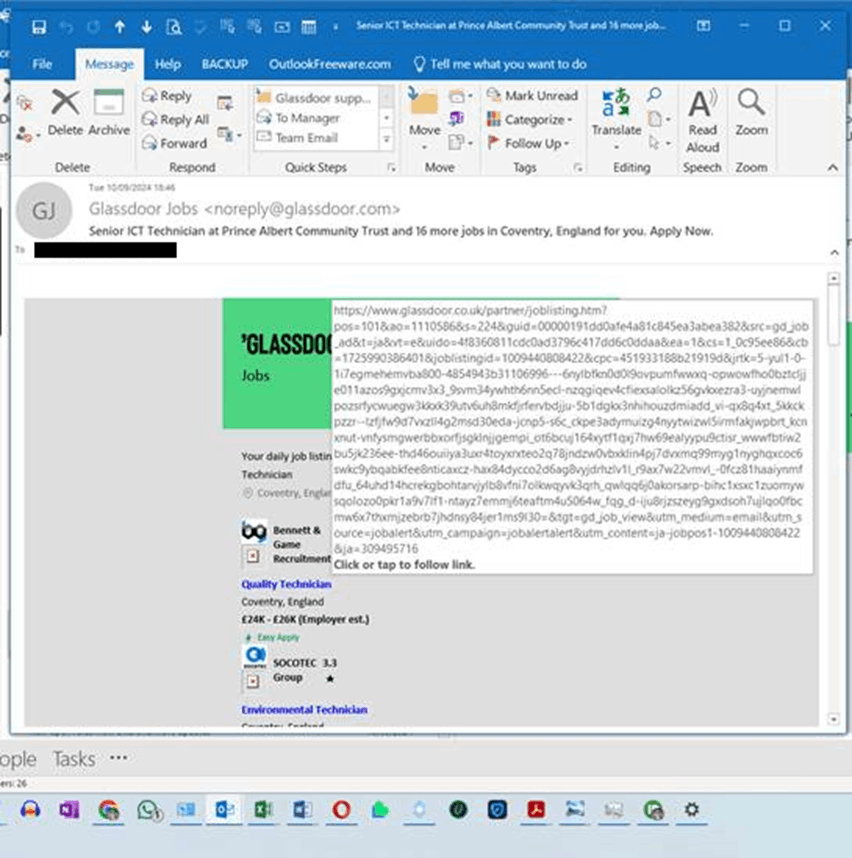Click the scroll down arrow of message body
Viewport: 852px width, 858px height.
coord(833,718)
